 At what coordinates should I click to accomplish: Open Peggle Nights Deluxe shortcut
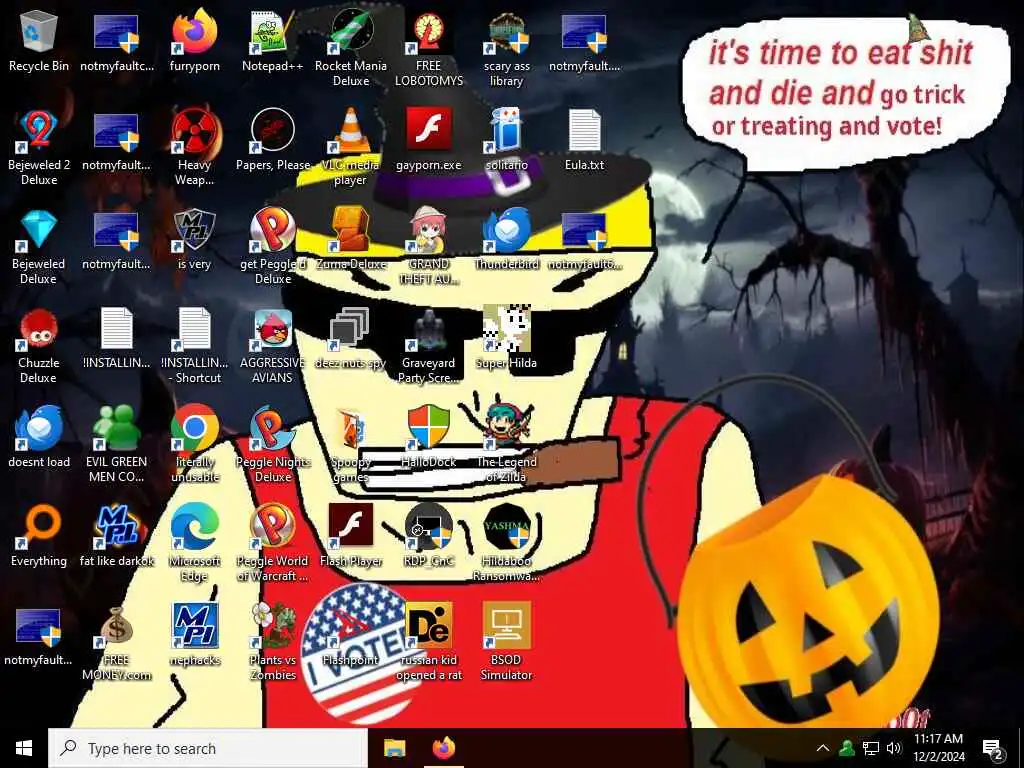pyautogui.click(x=272, y=428)
